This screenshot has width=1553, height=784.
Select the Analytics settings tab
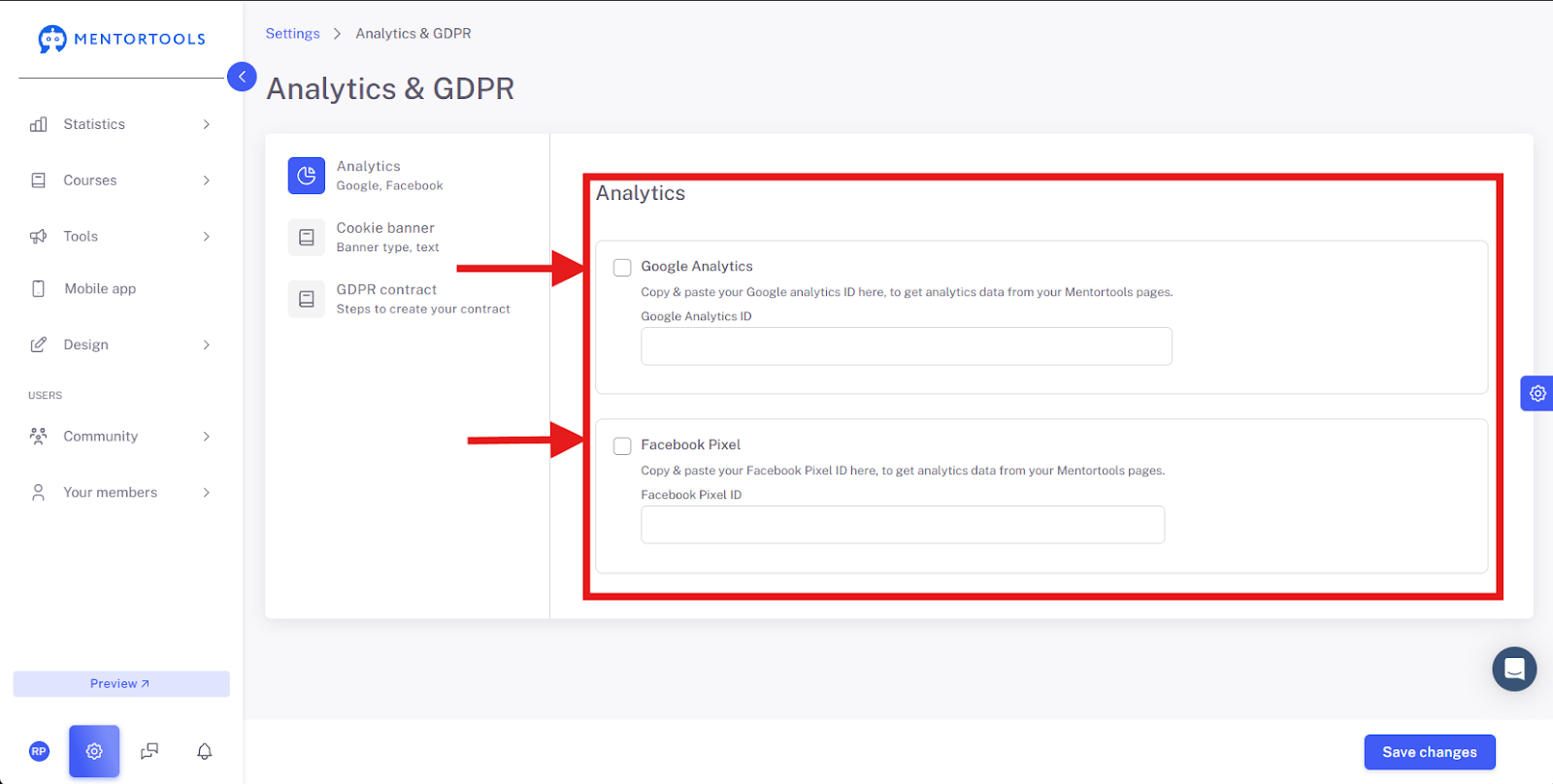pos(366,176)
